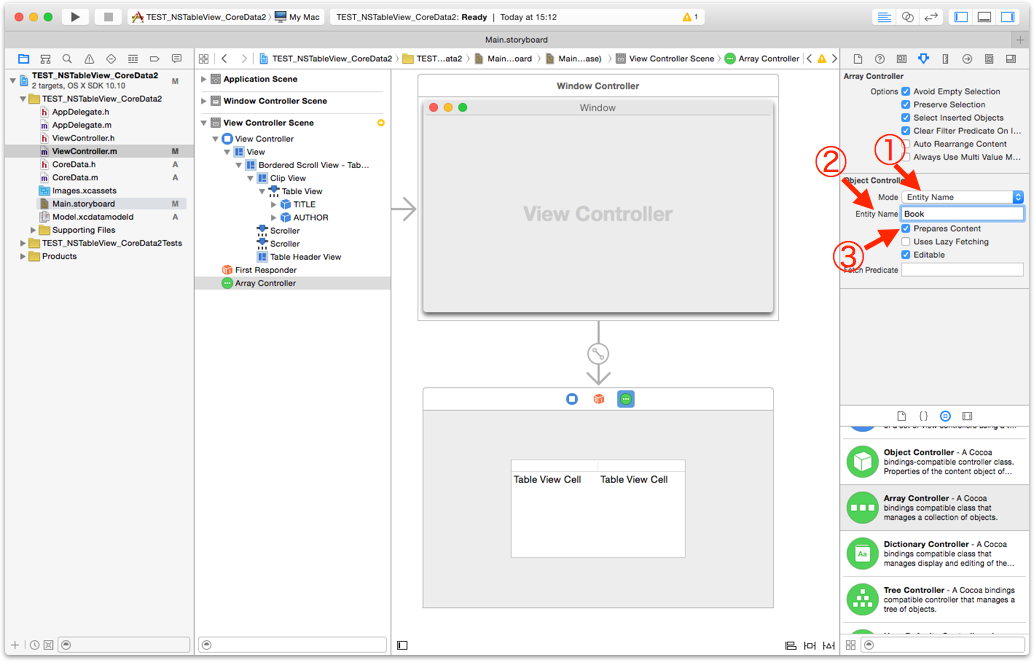Show the View Effects inspector
Image resolution: width=1034 pixels, height=662 pixels.
tap(1010, 59)
